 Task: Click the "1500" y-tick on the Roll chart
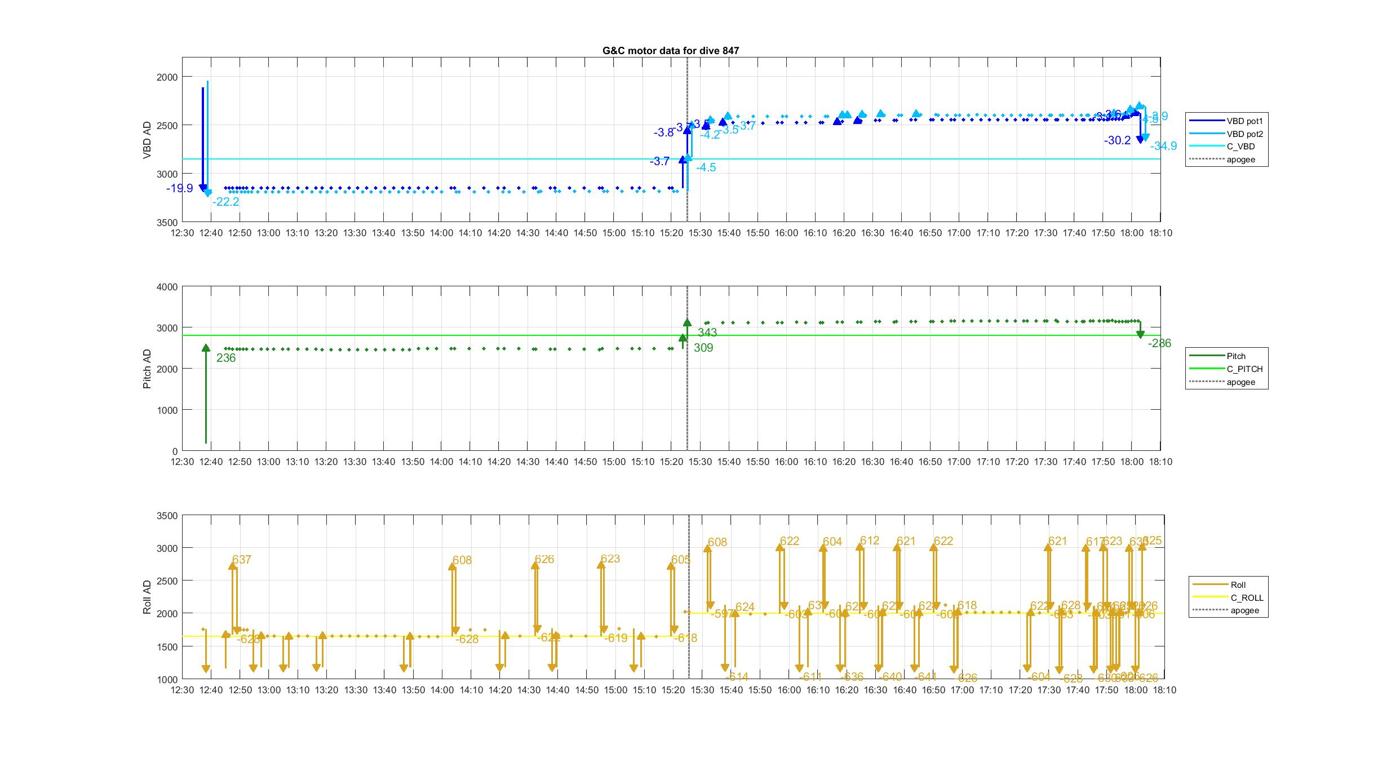click(x=167, y=647)
